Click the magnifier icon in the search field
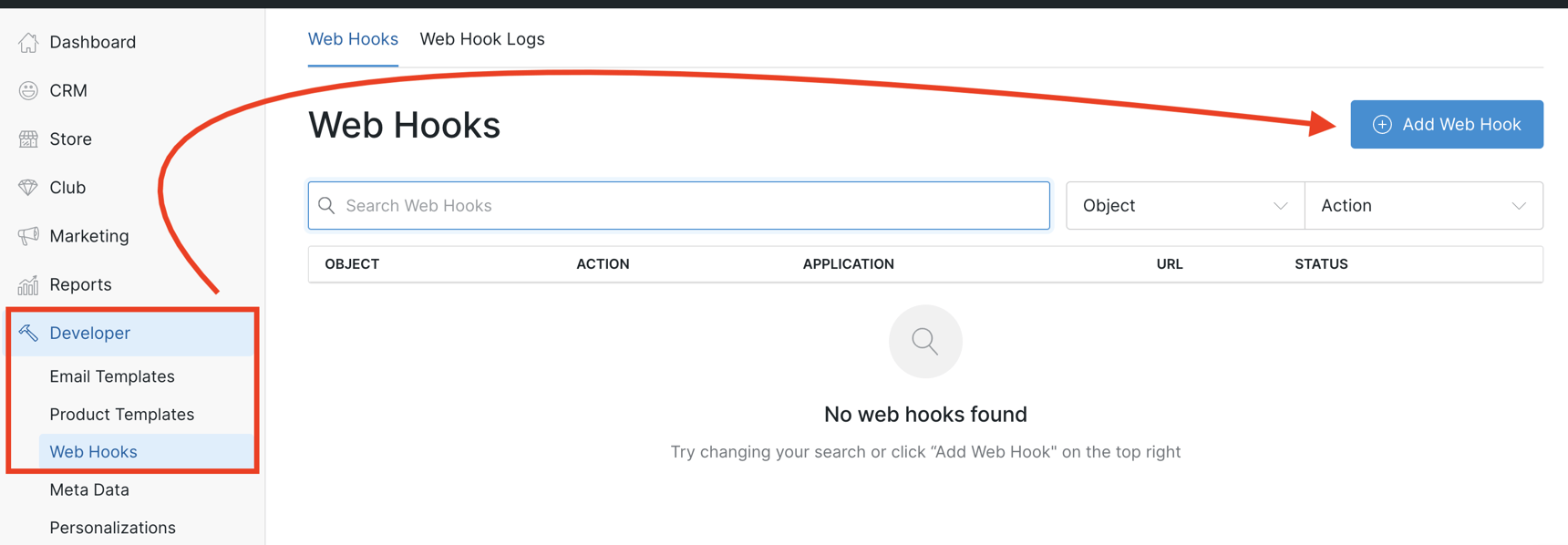This screenshot has width=1568, height=545. click(327, 205)
